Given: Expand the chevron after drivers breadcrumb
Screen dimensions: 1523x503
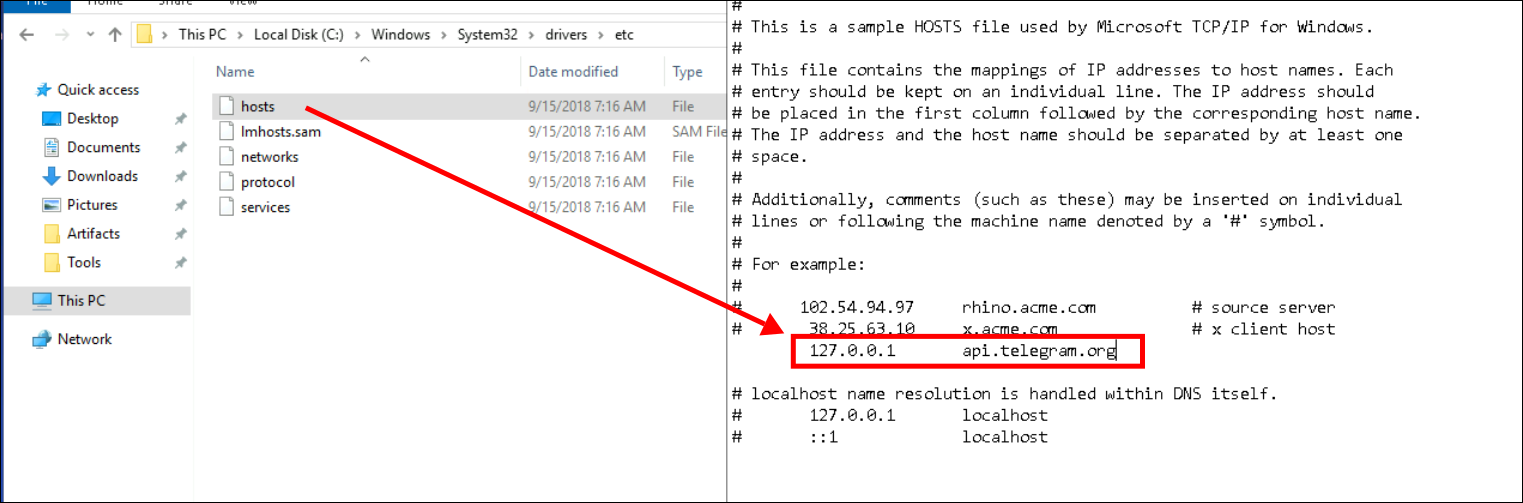Looking at the screenshot, I should (603, 35).
